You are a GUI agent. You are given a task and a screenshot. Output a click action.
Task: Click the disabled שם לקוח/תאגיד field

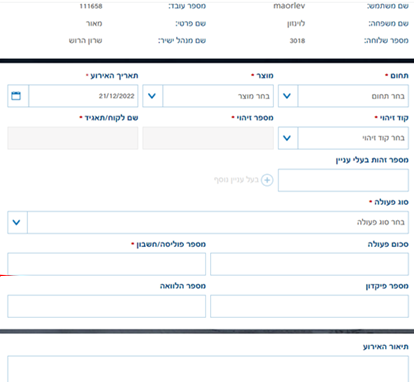73,138
